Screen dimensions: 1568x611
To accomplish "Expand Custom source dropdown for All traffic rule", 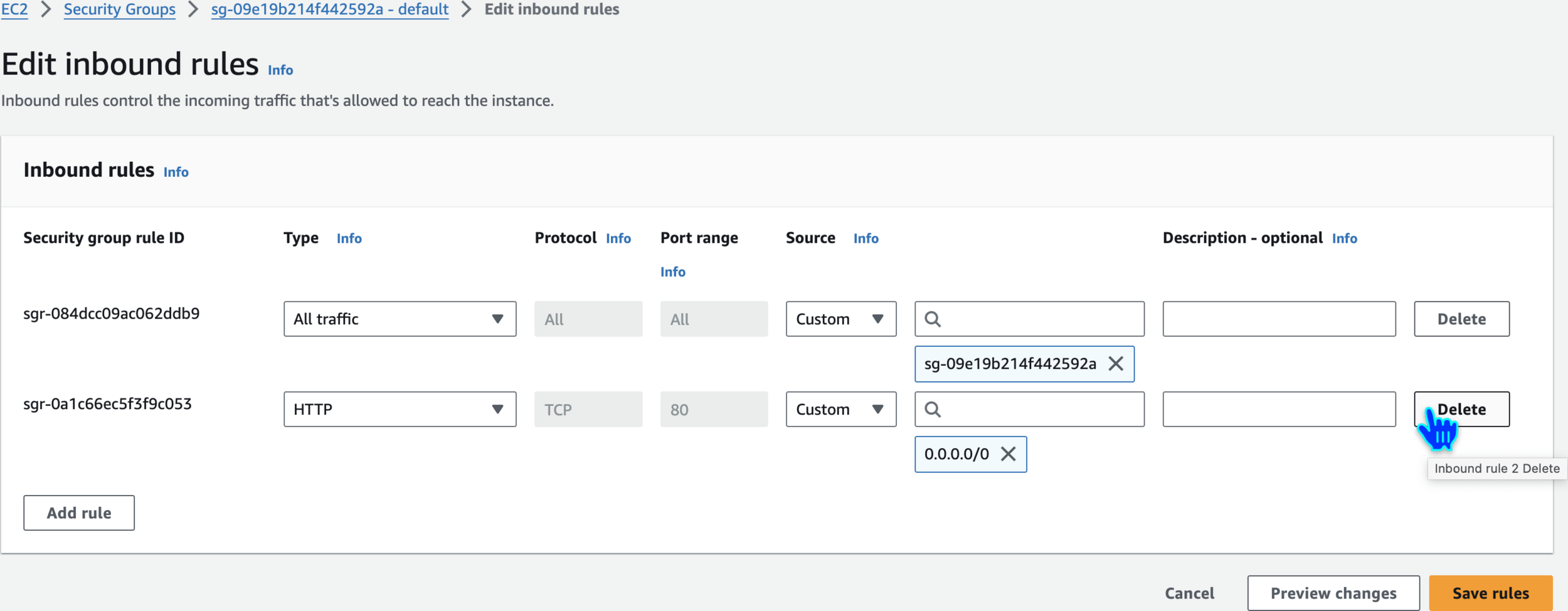I will coord(840,319).
